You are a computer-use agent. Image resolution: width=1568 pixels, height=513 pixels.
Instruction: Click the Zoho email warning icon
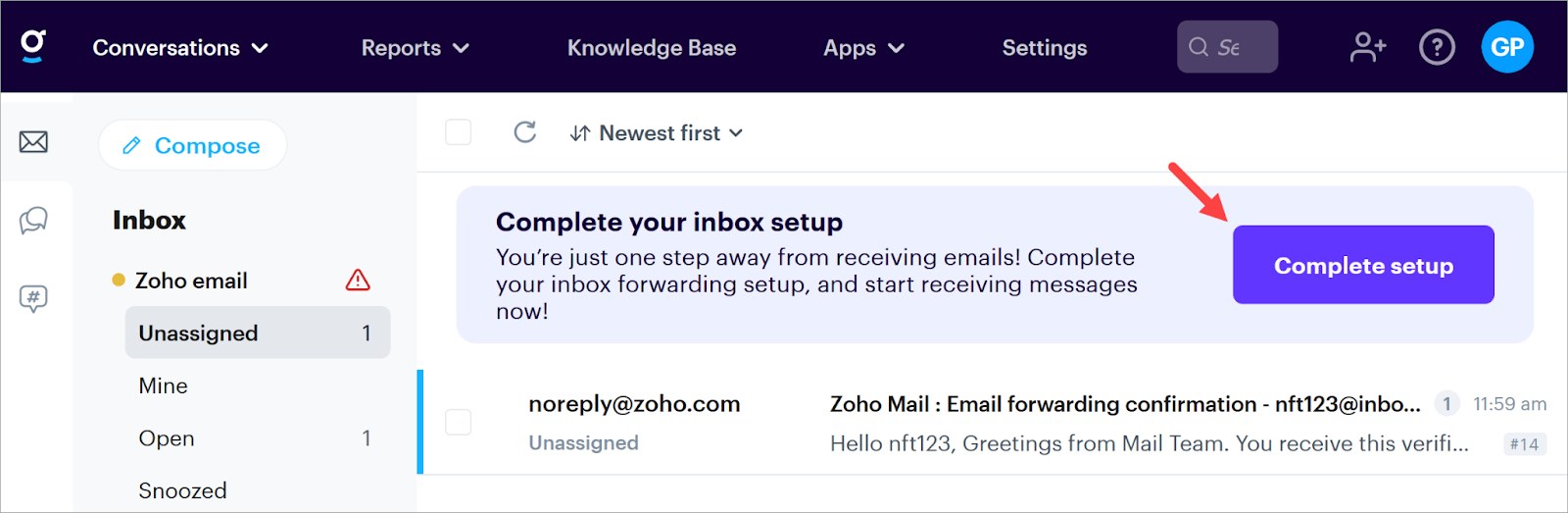pyautogui.click(x=358, y=281)
